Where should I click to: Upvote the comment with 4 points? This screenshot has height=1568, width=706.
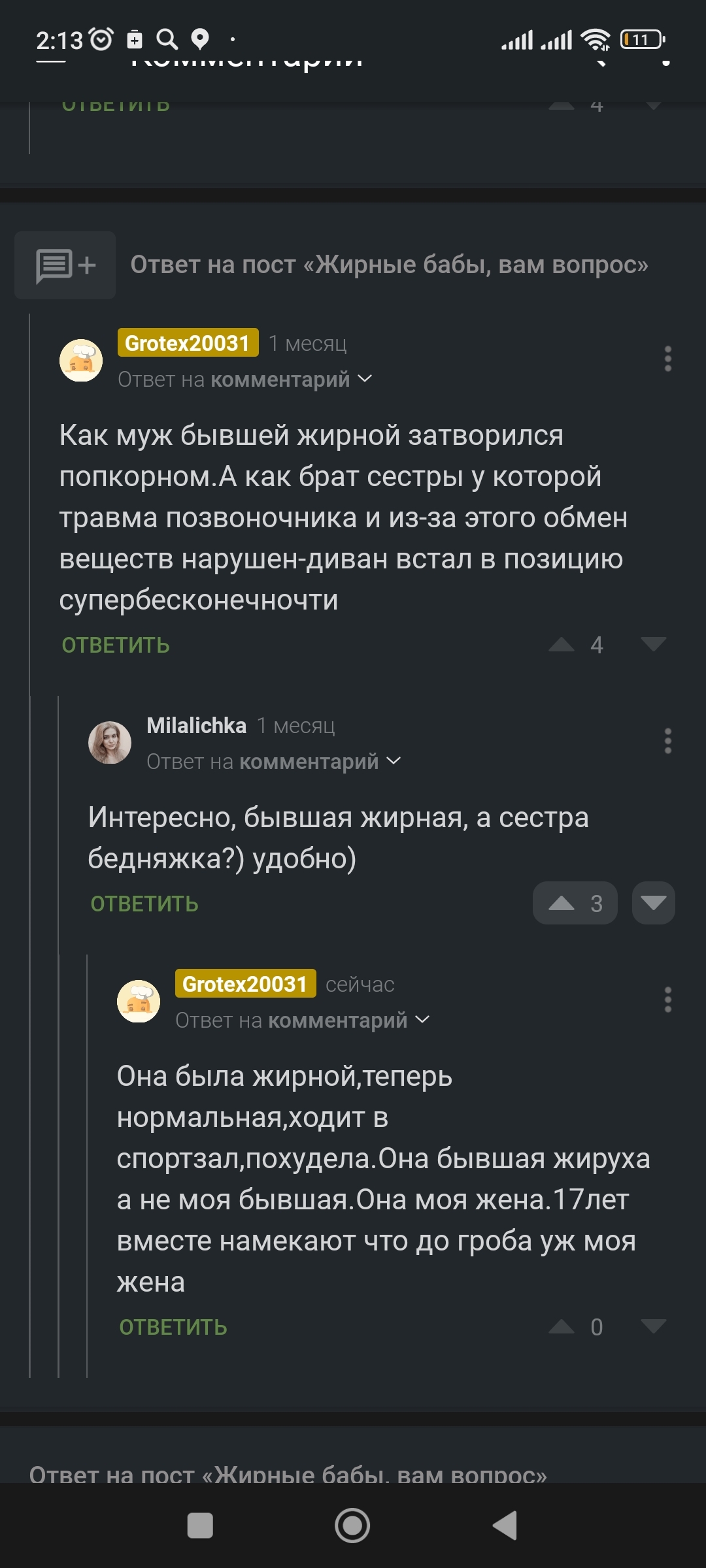click(x=562, y=645)
